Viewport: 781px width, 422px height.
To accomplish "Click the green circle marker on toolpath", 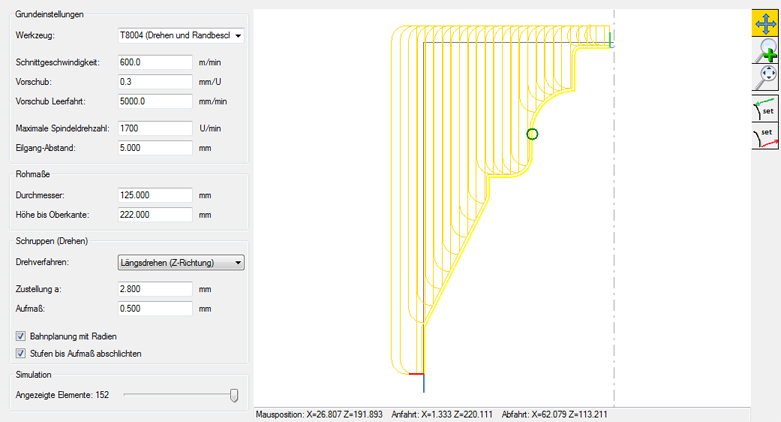I will 532,134.
